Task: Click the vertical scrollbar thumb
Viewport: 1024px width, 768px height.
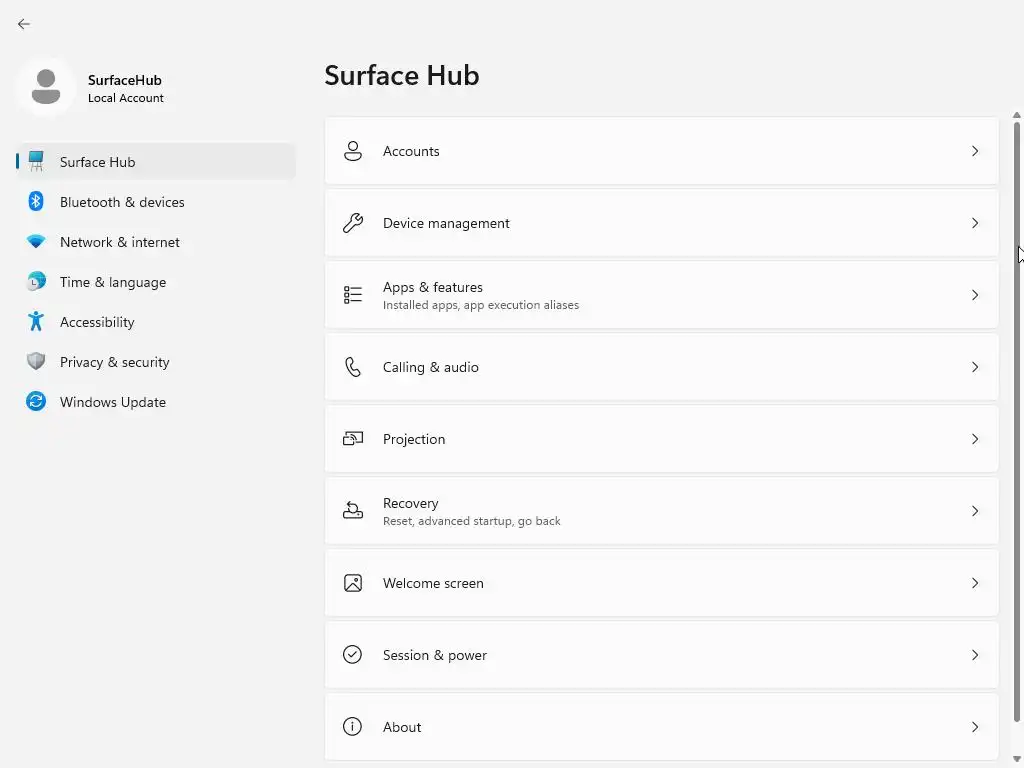Action: coord(1017,420)
